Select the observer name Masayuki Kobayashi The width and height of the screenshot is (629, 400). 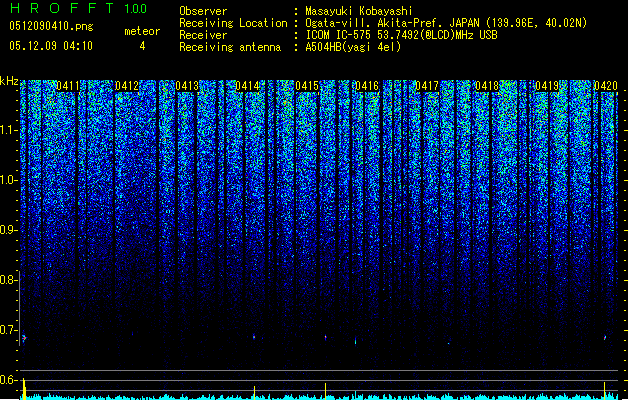(359, 11)
